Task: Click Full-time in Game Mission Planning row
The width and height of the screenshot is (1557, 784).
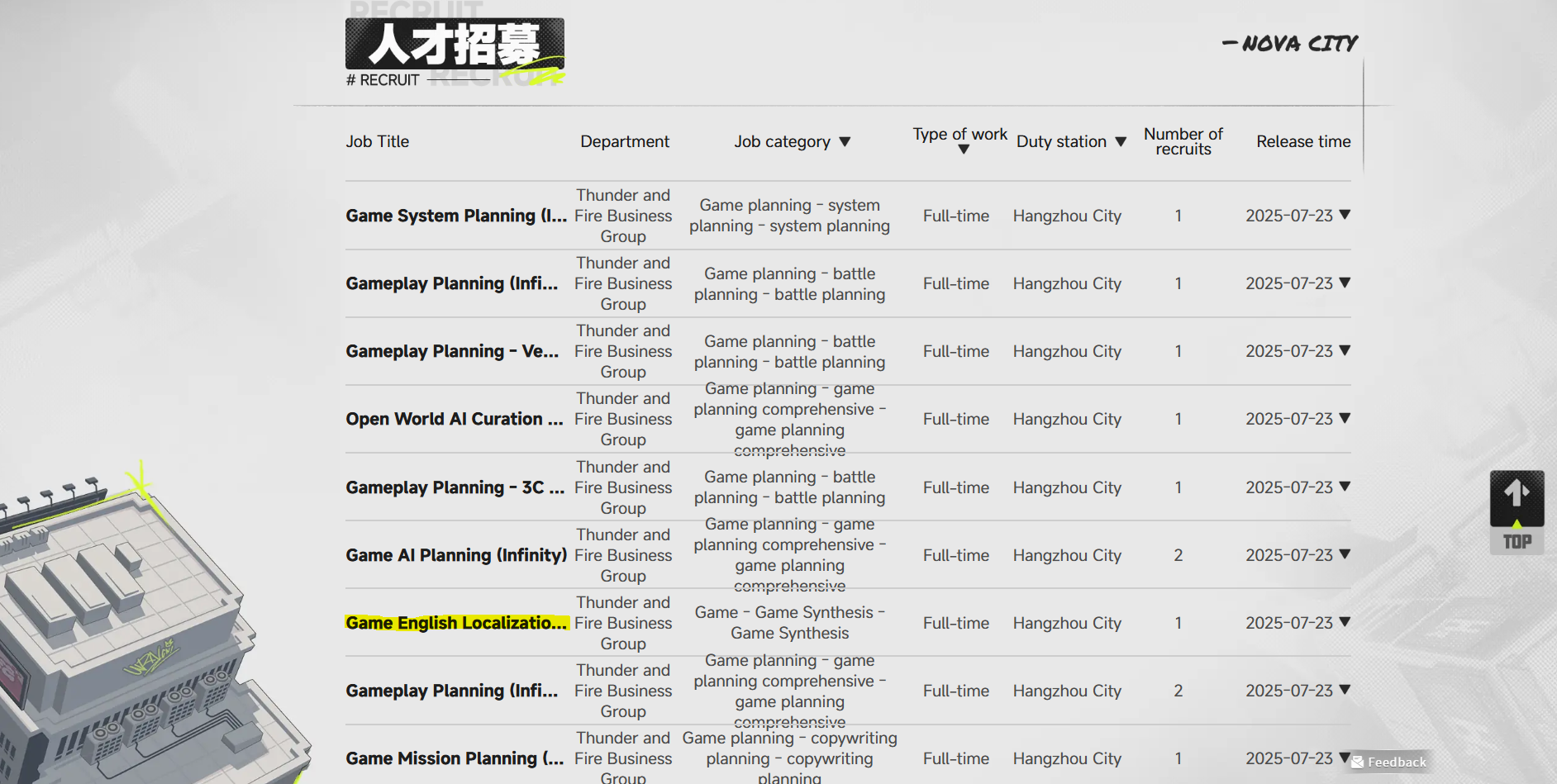Action: (x=956, y=758)
